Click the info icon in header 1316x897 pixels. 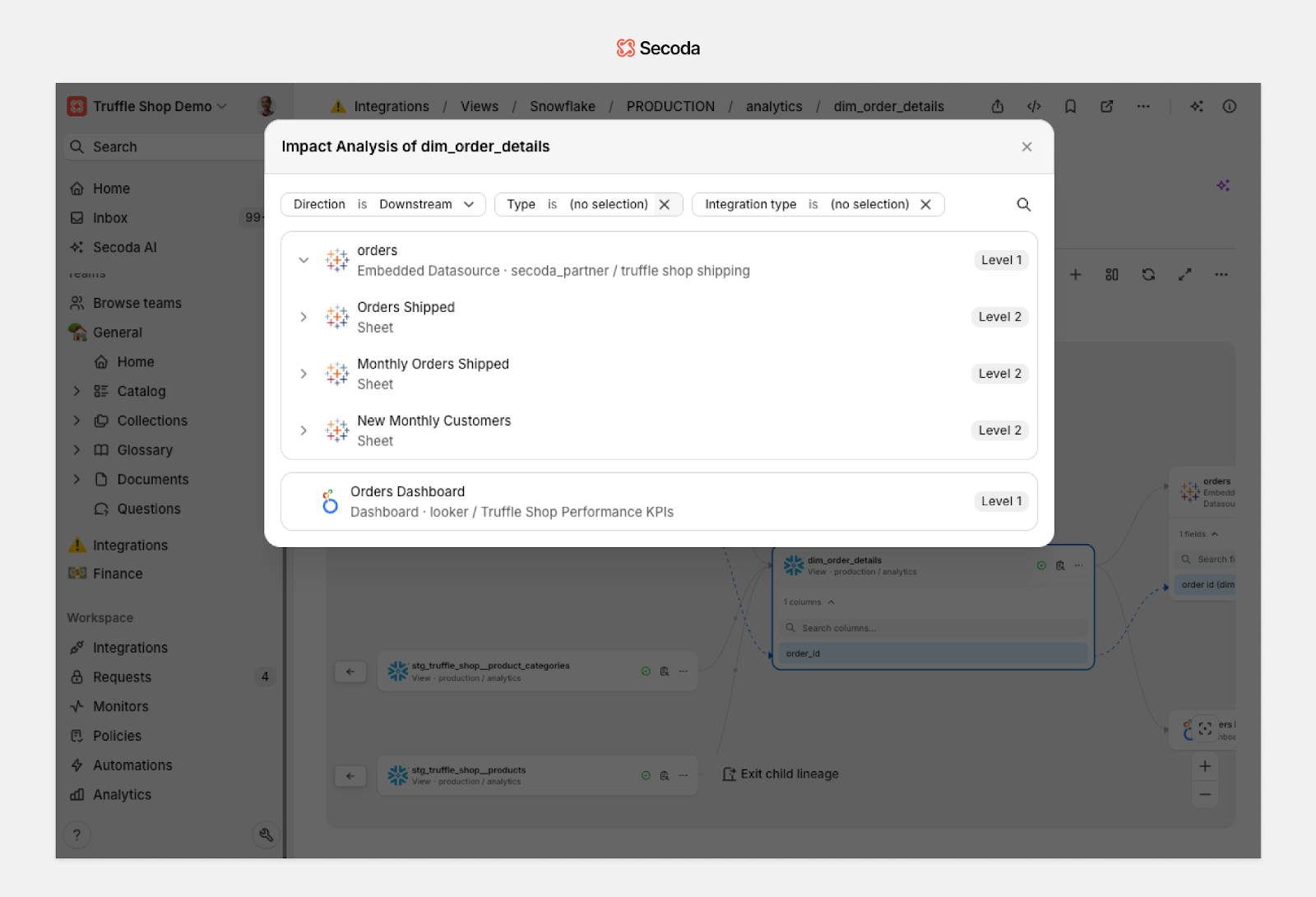[x=1230, y=106]
